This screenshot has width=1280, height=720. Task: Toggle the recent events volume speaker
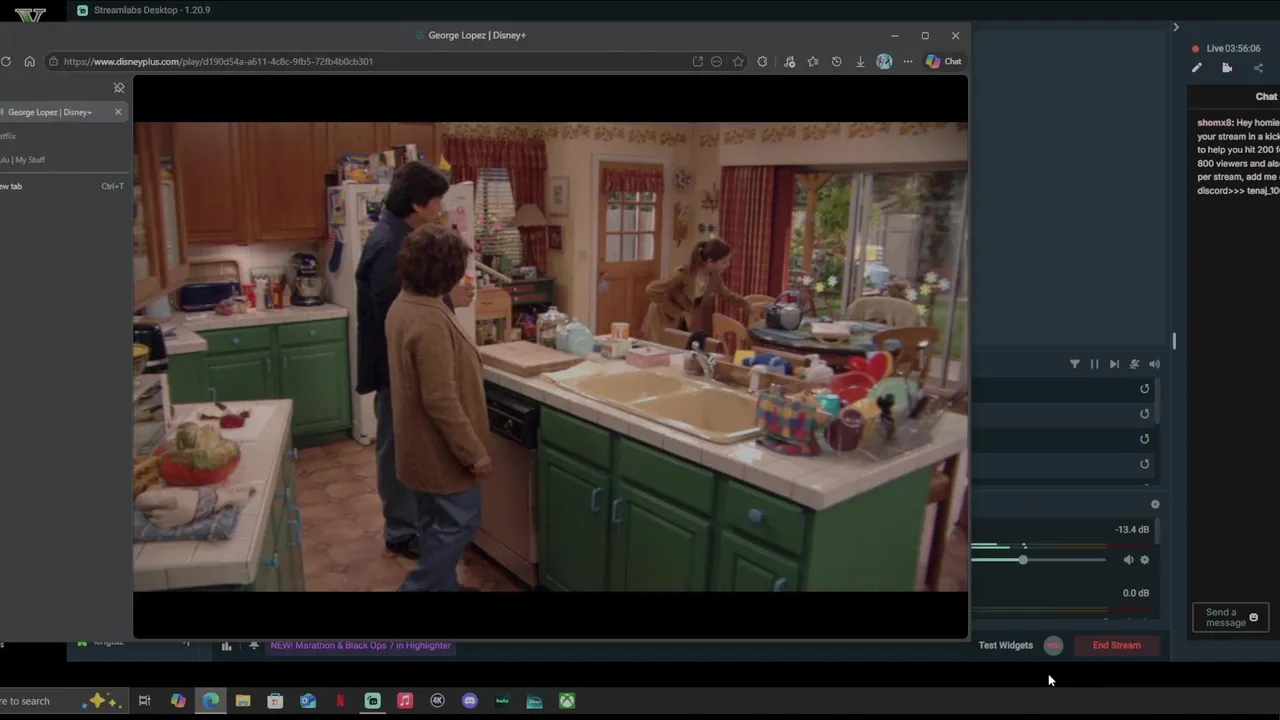click(1154, 364)
